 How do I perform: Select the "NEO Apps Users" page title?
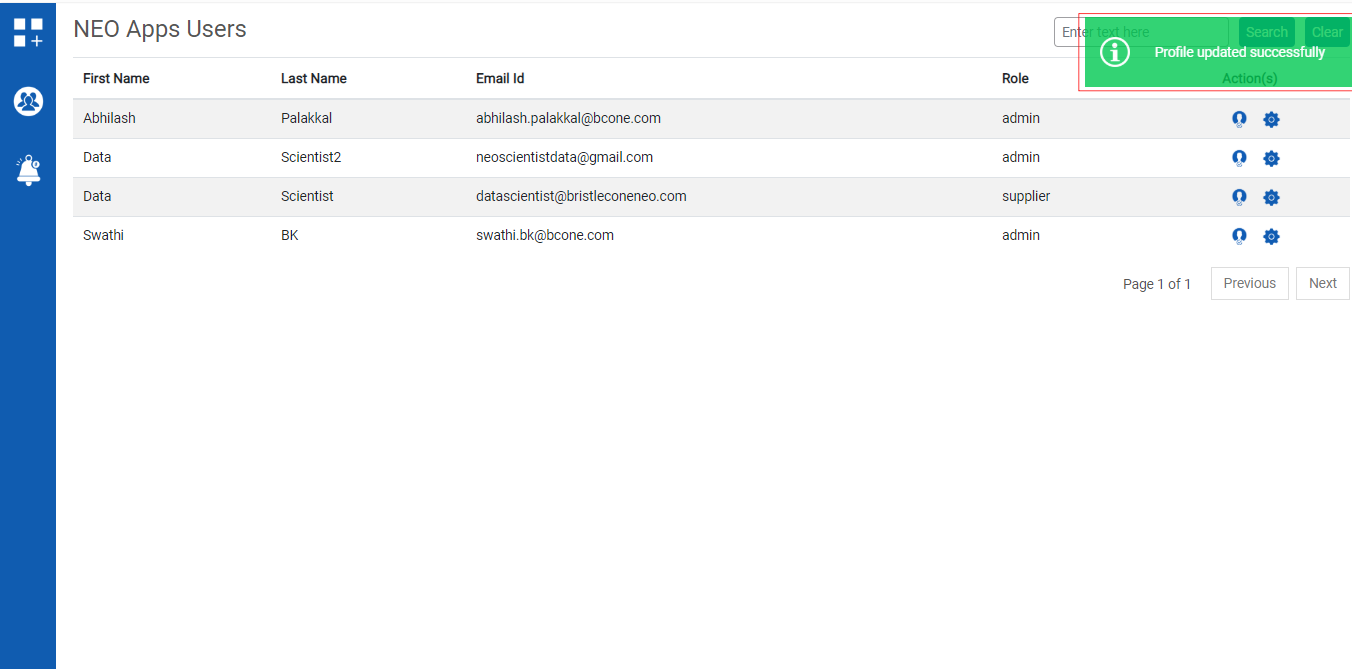pos(160,30)
